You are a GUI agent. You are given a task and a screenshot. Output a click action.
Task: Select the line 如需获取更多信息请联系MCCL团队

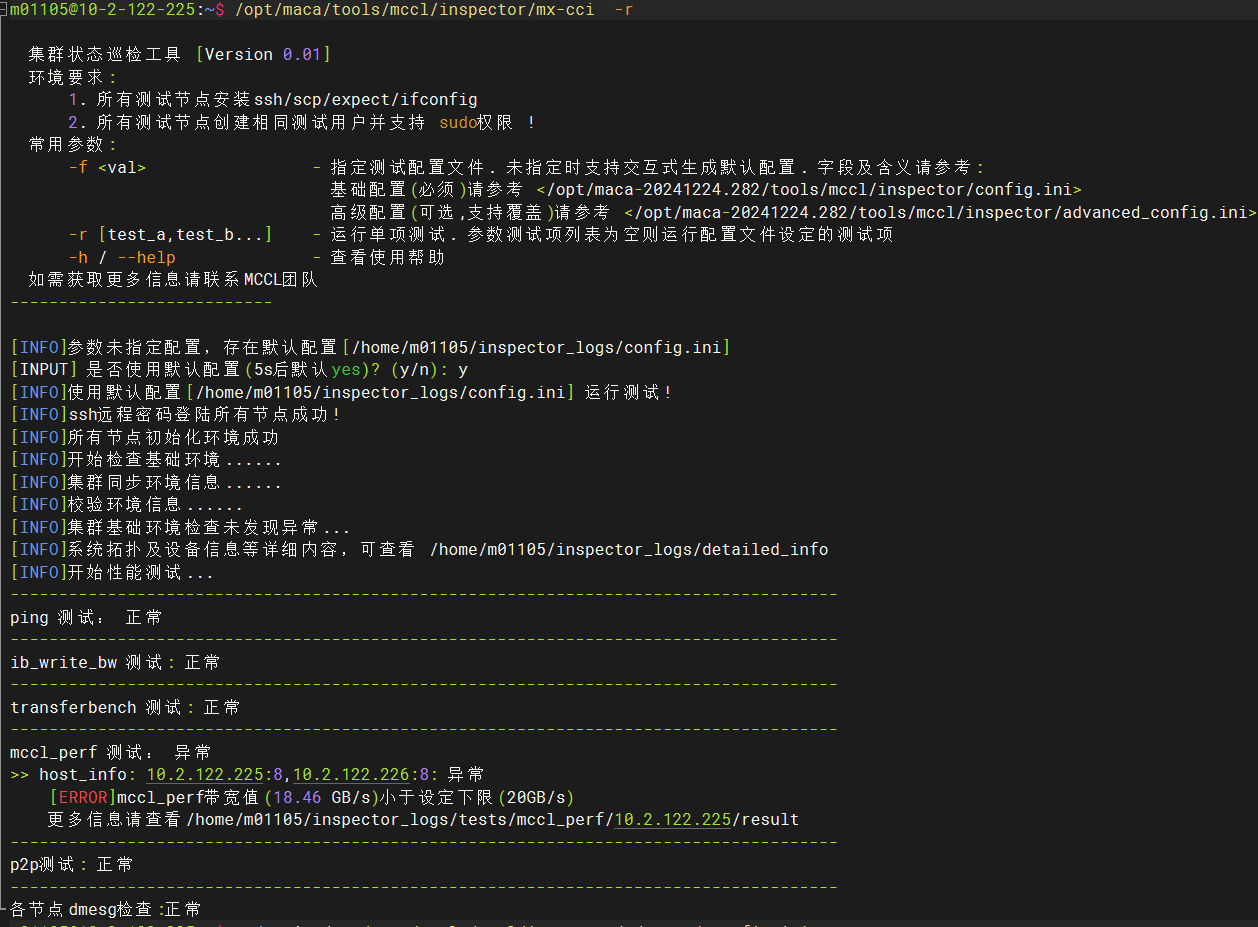point(173,280)
